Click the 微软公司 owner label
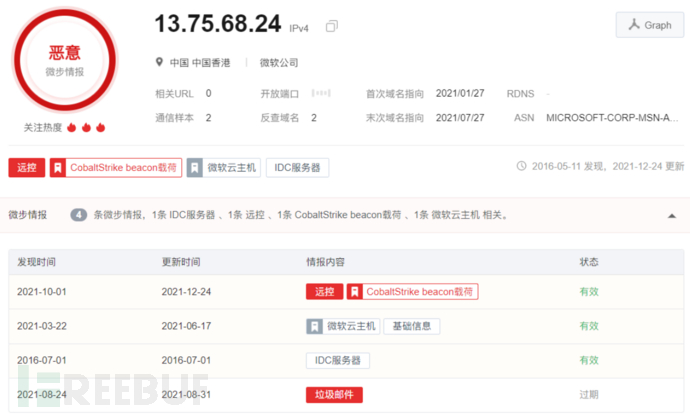Viewport: 690px width, 414px height. [x=279, y=62]
